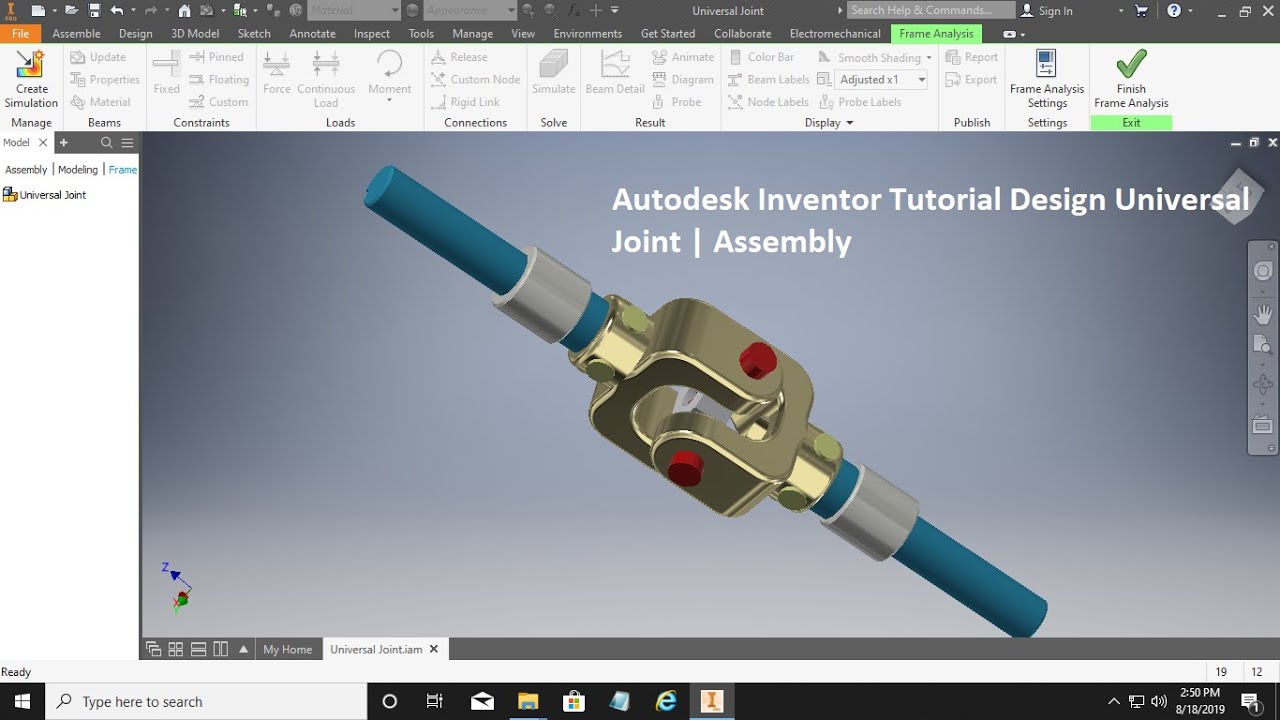The height and width of the screenshot is (720, 1280).
Task: Expand the Display panel dropdown
Action: coord(850,123)
